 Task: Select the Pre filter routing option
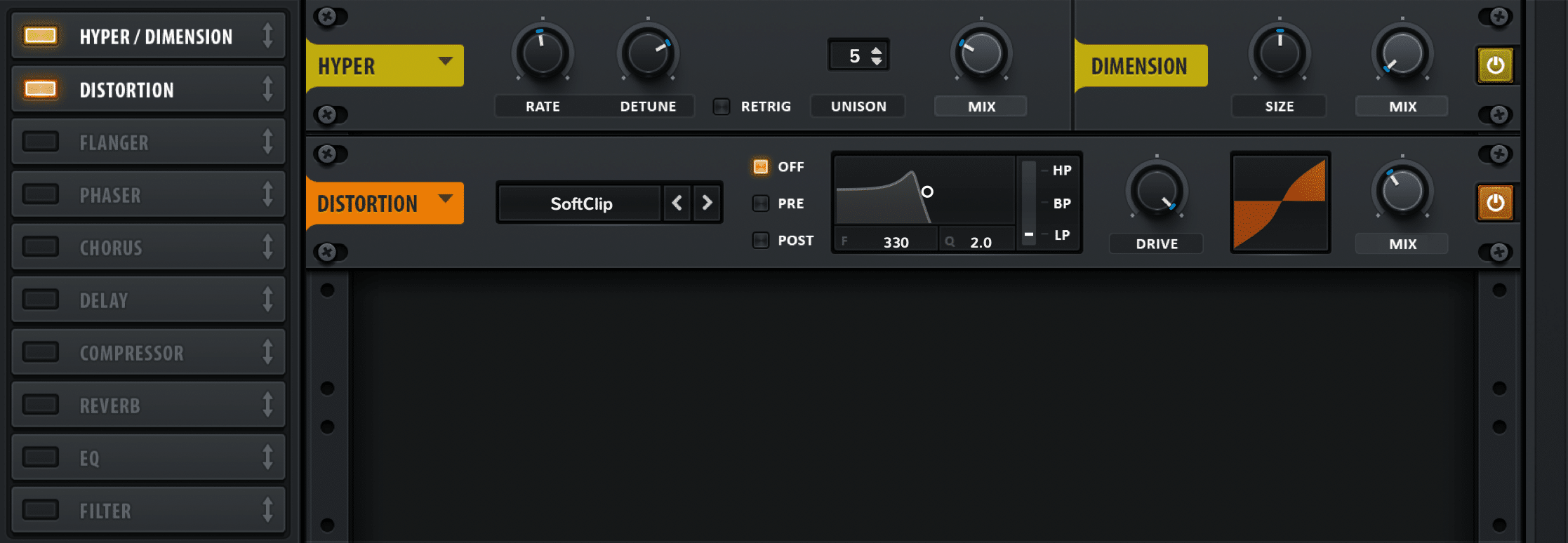coord(761,203)
